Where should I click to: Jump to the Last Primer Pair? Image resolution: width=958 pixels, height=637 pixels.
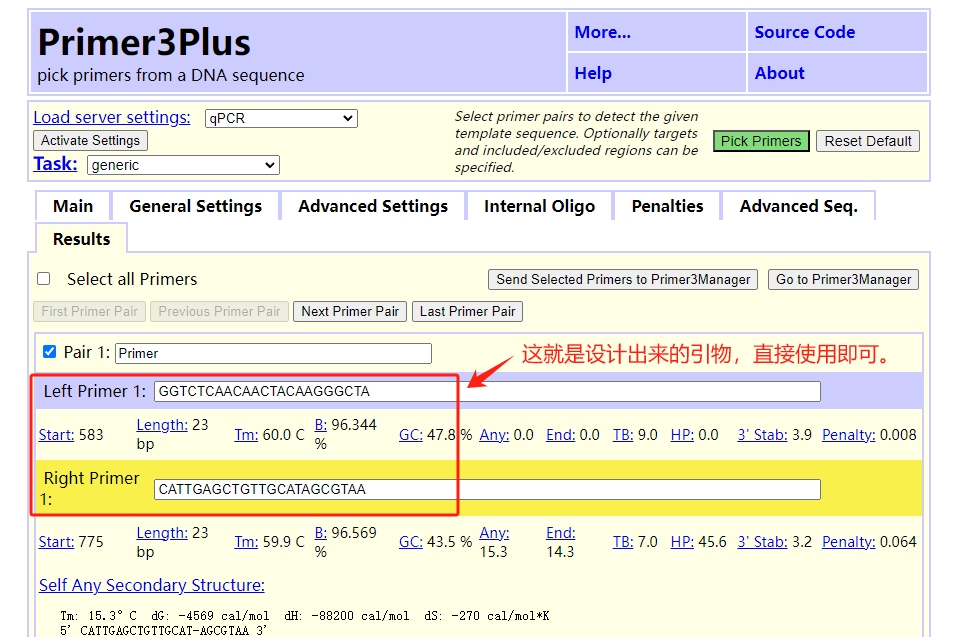(x=467, y=311)
